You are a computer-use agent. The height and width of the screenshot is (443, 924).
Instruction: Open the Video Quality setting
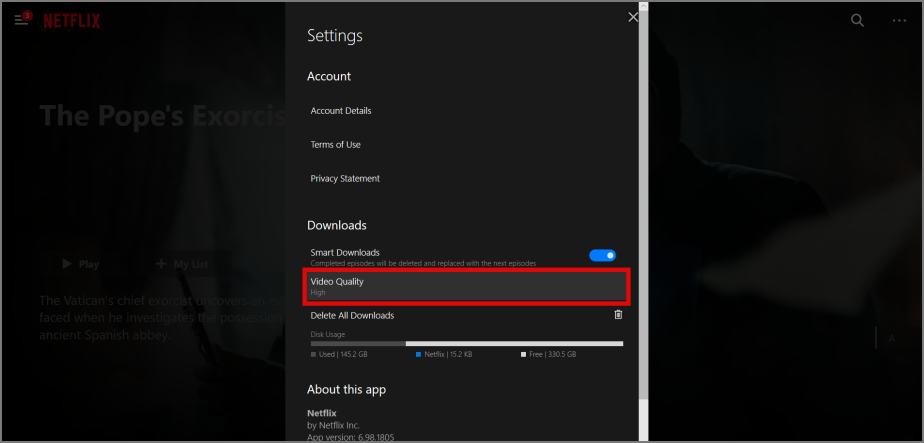(x=467, y=286)
